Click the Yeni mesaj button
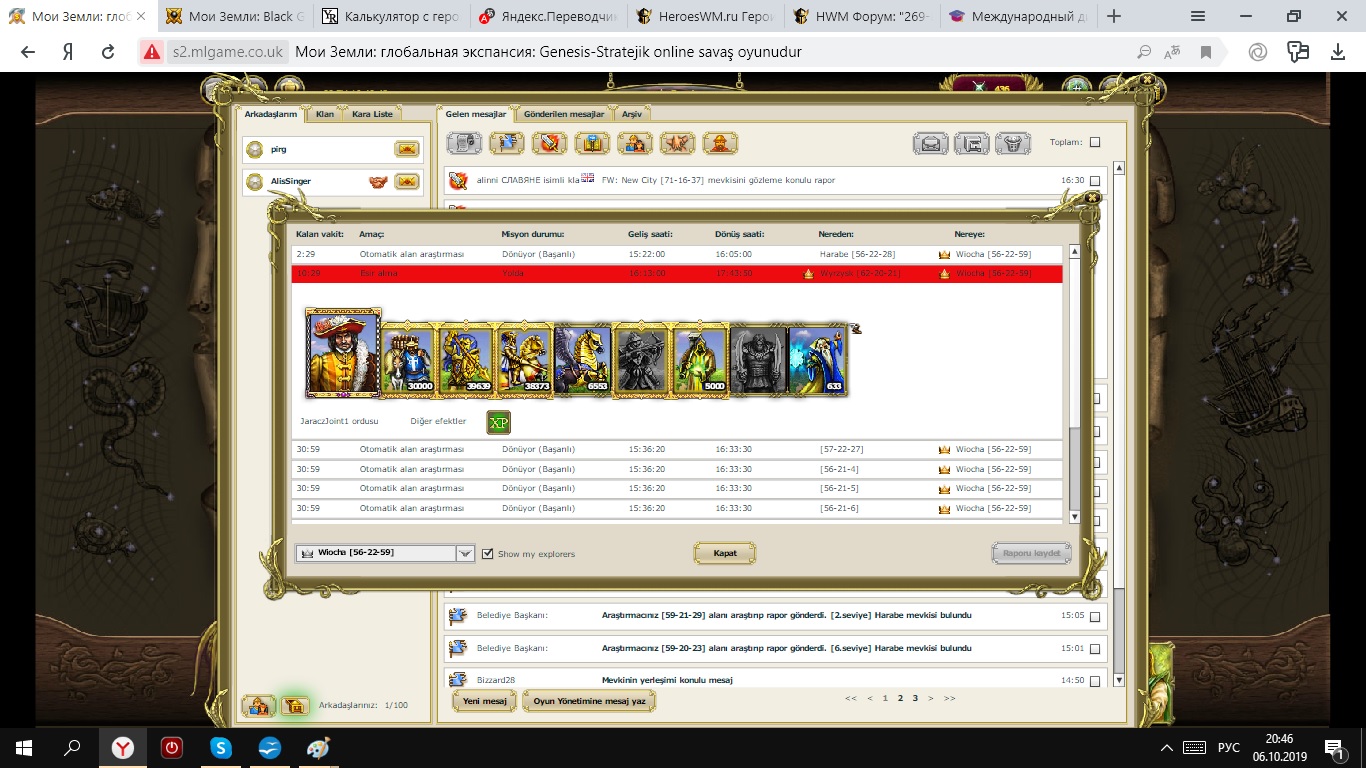The height and width of the screenshot is (768, 1366). pos(485,701)
